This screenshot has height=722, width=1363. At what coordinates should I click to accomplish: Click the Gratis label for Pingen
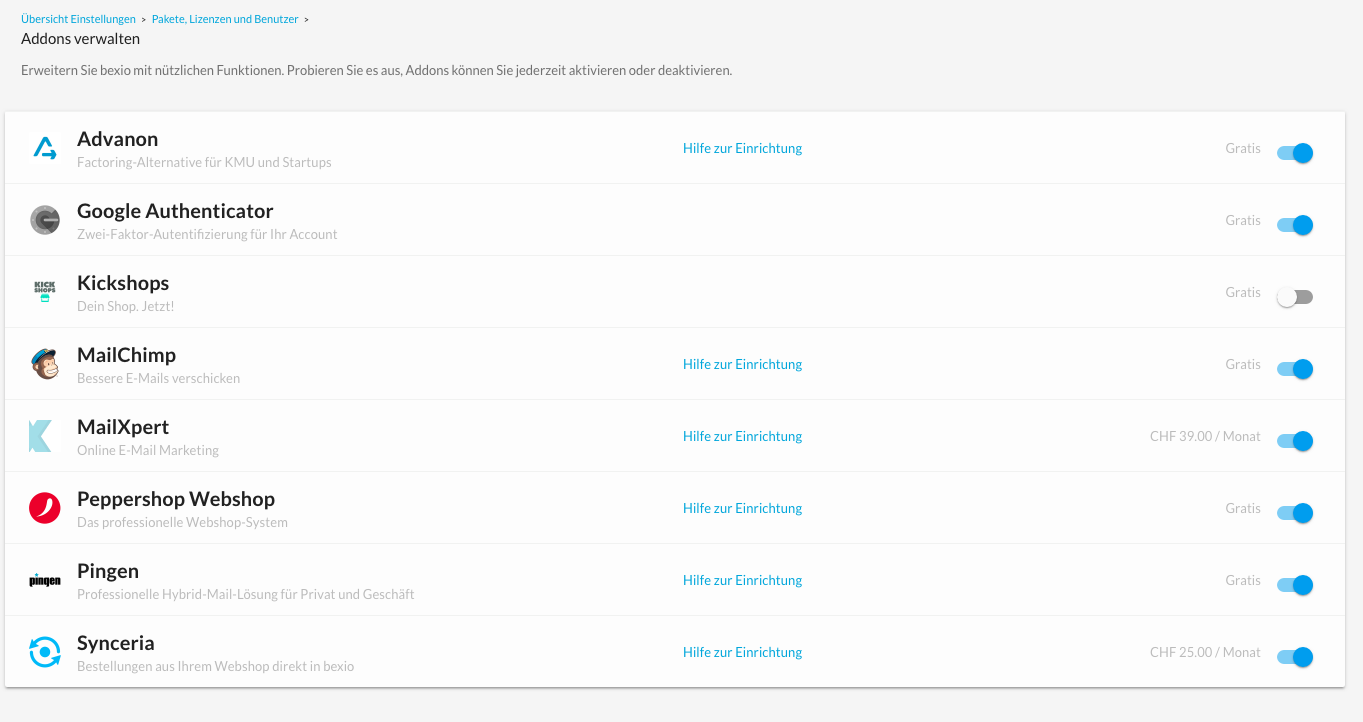pyautogui.click(x=1243, y=580)
